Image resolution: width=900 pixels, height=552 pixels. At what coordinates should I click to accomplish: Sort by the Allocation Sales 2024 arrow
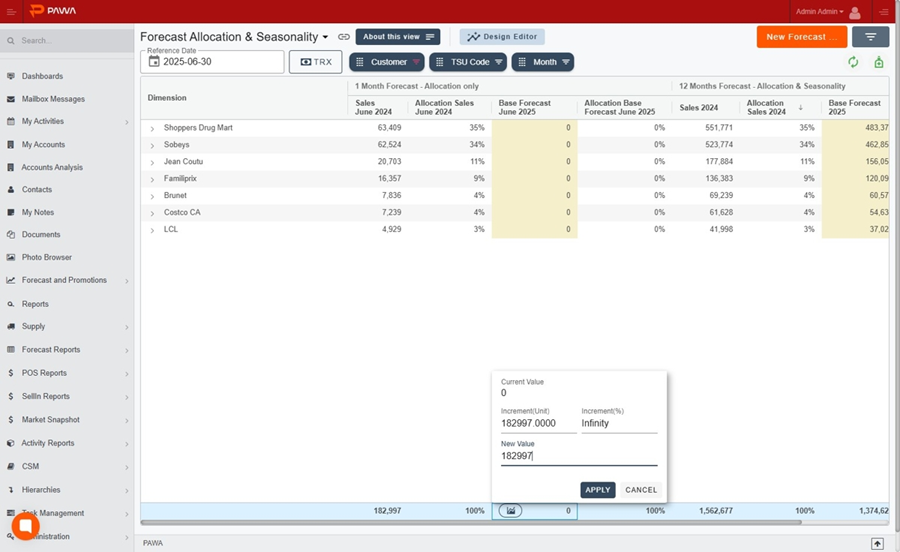click(x=801, y=107)
